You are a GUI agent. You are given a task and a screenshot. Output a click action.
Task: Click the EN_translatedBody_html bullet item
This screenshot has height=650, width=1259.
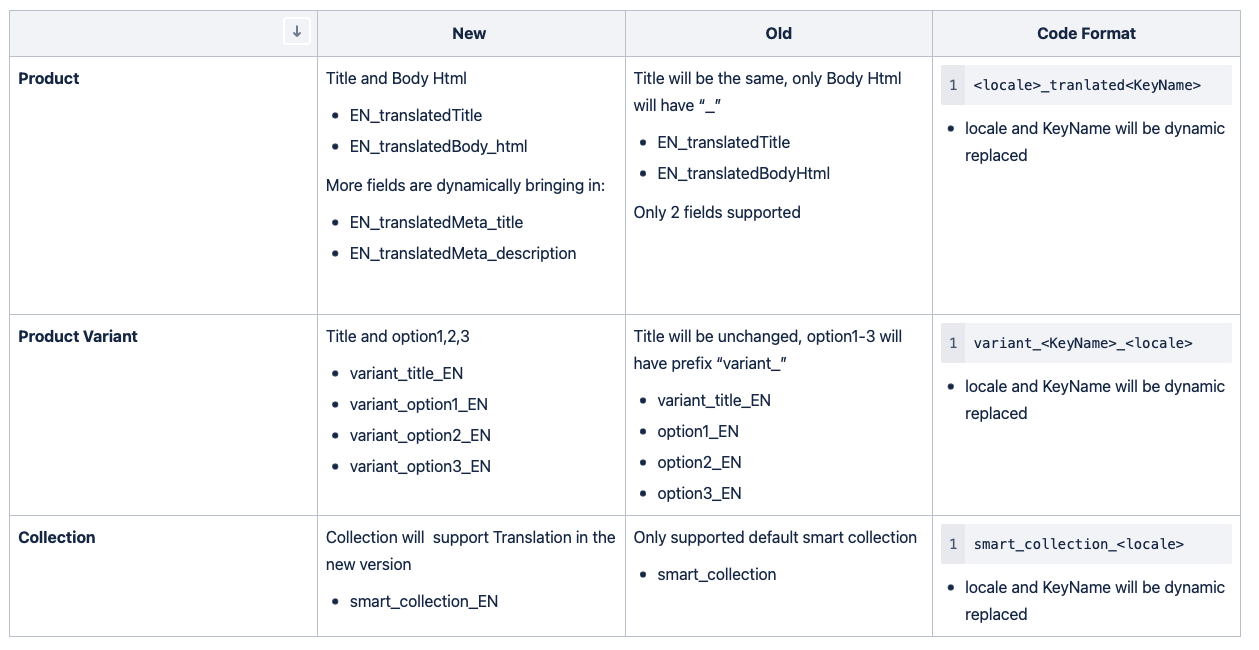tap(438, 146)
